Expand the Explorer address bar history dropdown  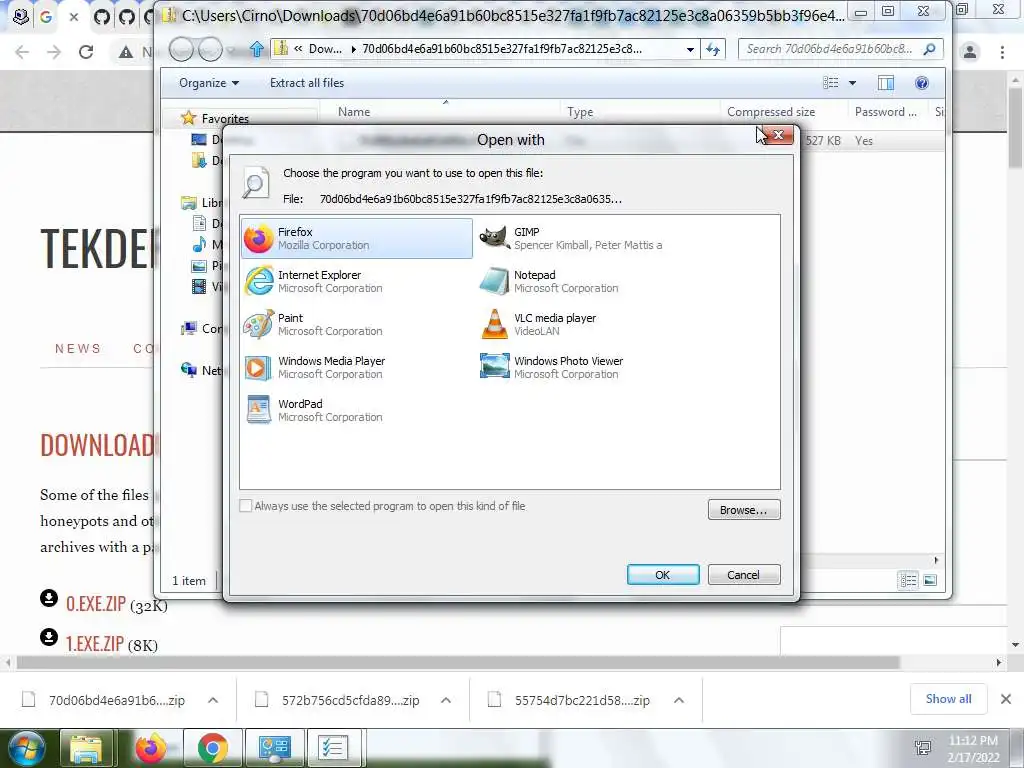tap(690, 49)
